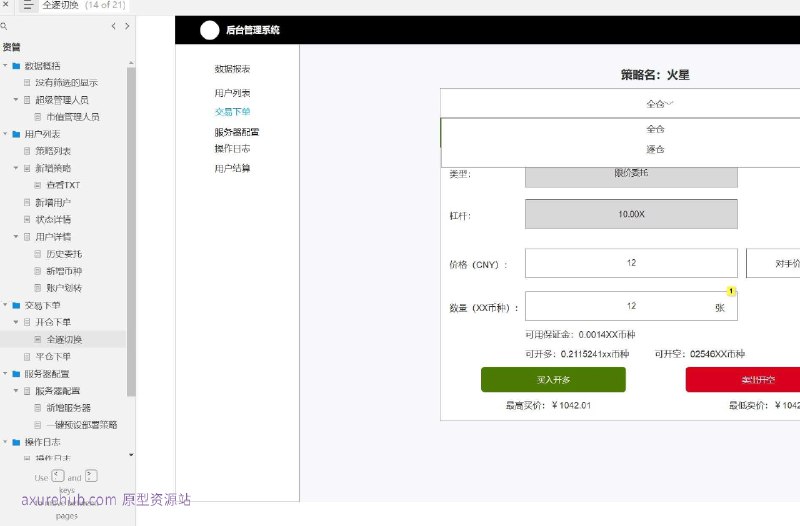The image size is (800, 526).
Task: Open 用户结算 in the admin side menu
Action: [x=232, y=168]
